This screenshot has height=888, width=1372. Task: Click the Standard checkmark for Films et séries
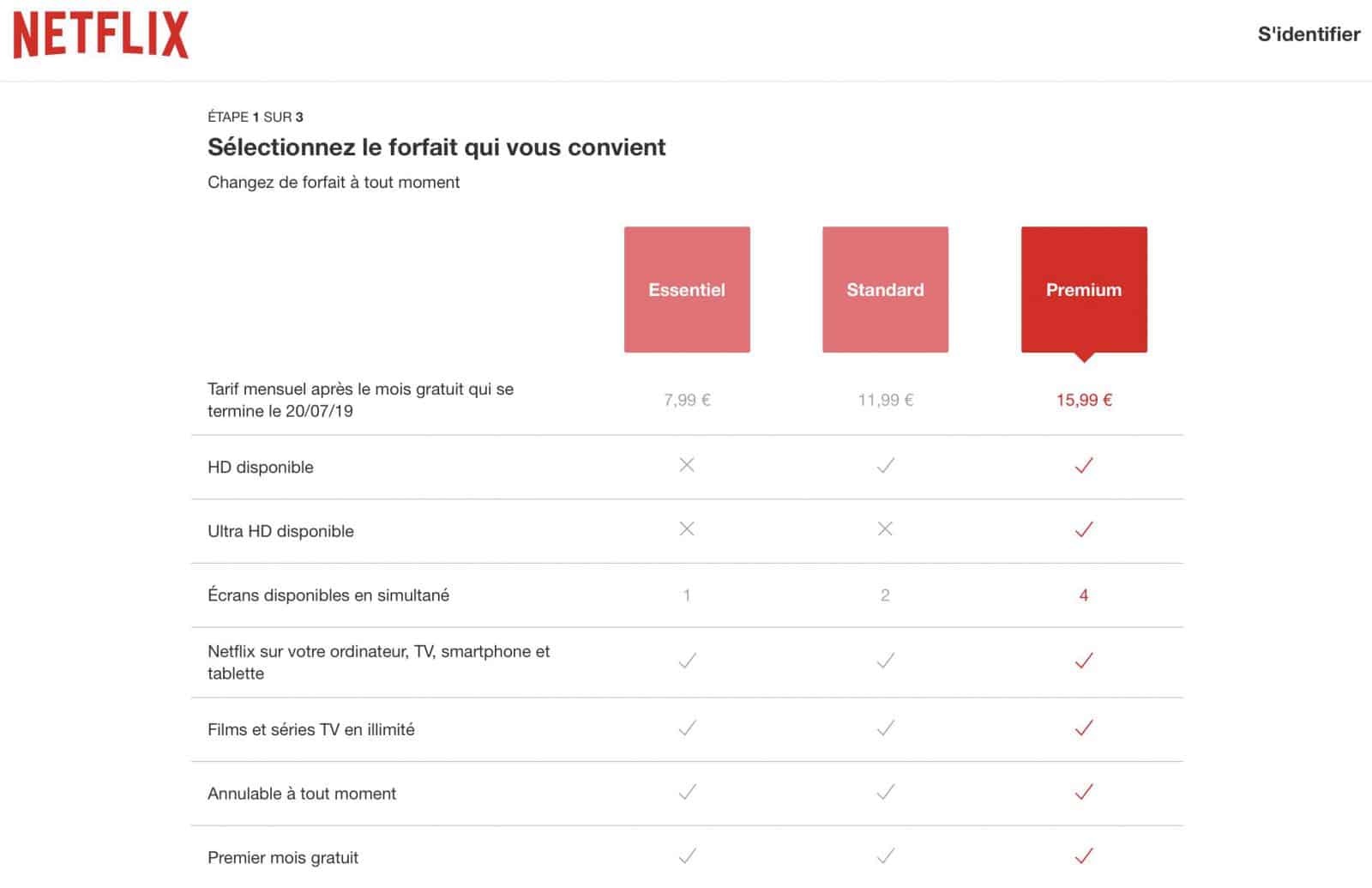click(885, 728)
